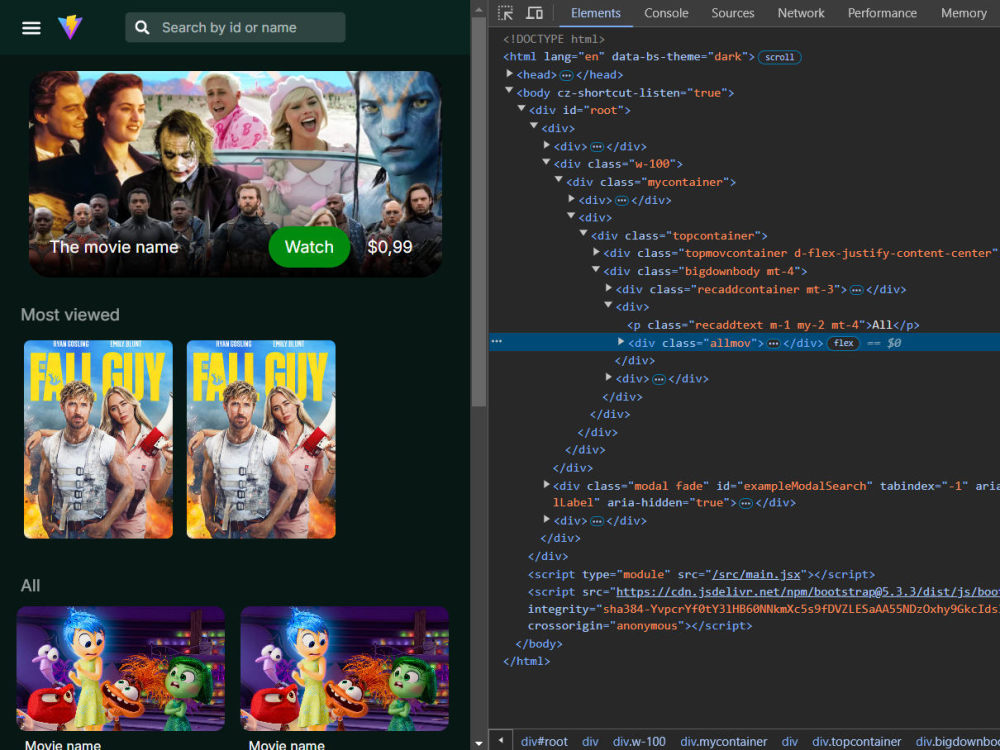Toggle the device toolbar icon
This screenshot has height=750, width=1000.
534,13
